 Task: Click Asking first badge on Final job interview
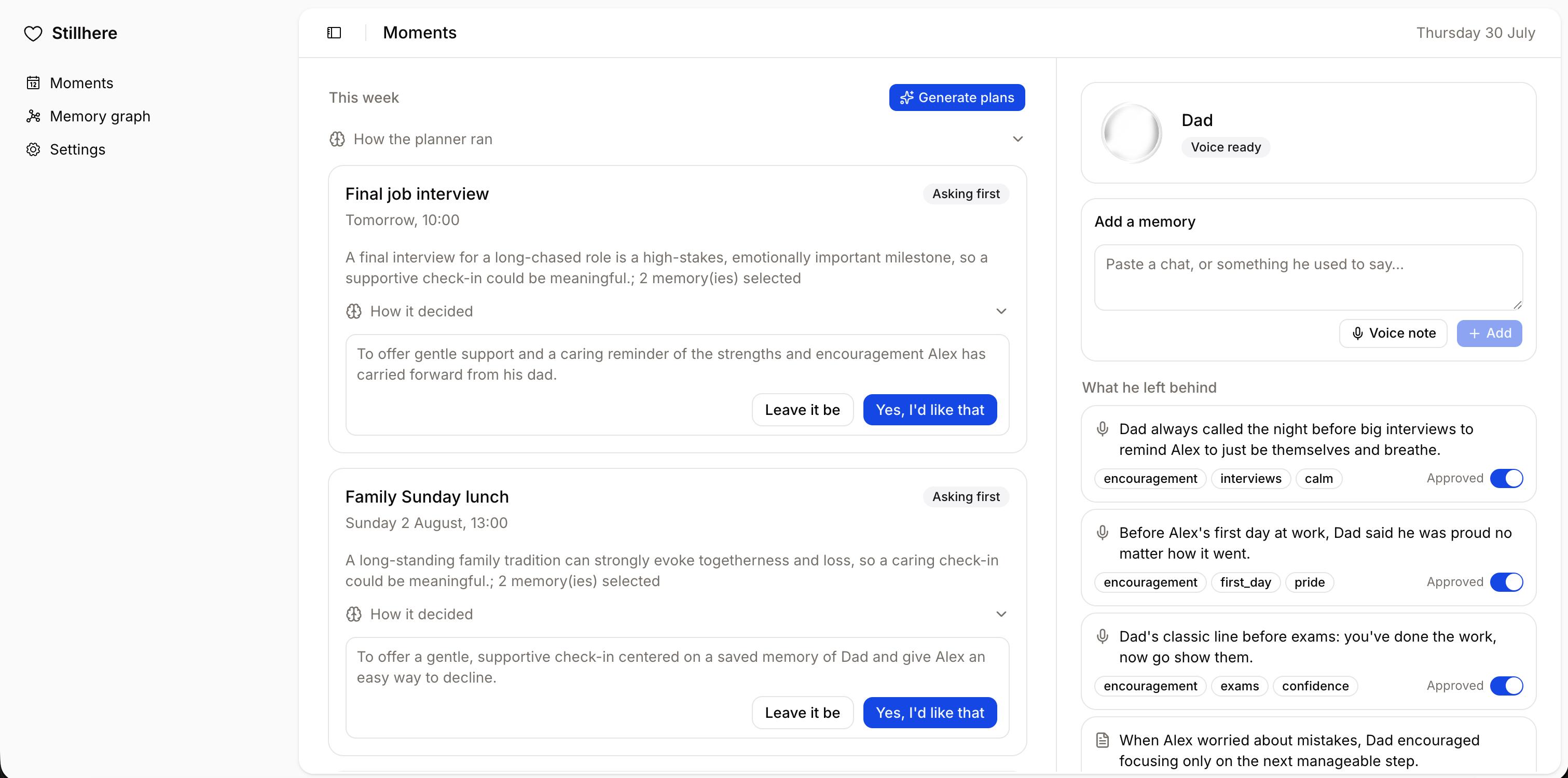(966, 194)
